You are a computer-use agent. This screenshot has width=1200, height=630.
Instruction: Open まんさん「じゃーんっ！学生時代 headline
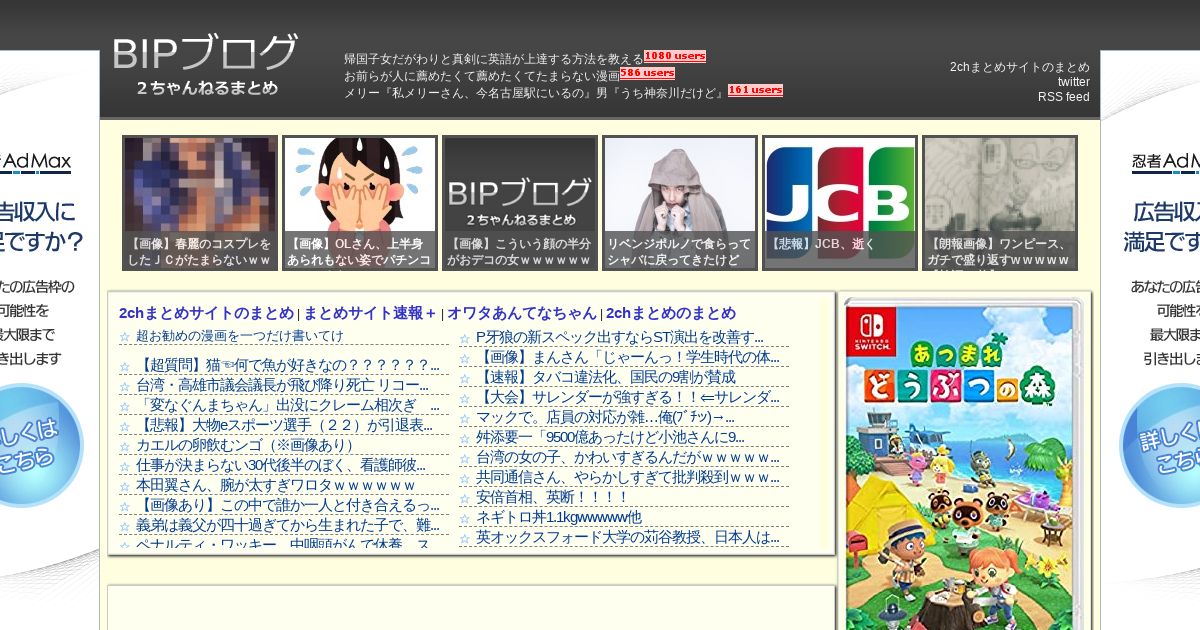[x=628, y=357]
